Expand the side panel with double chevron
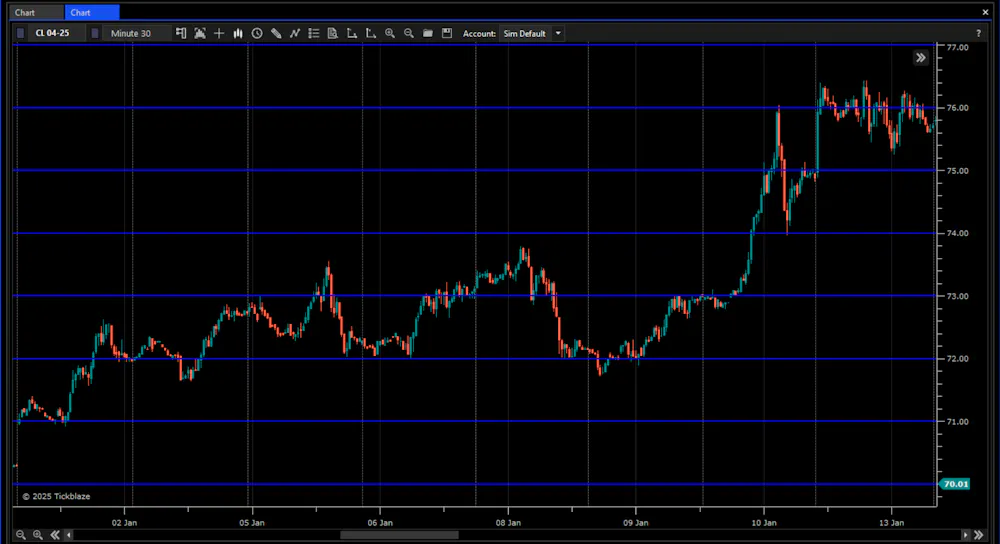 coord(920,57)
